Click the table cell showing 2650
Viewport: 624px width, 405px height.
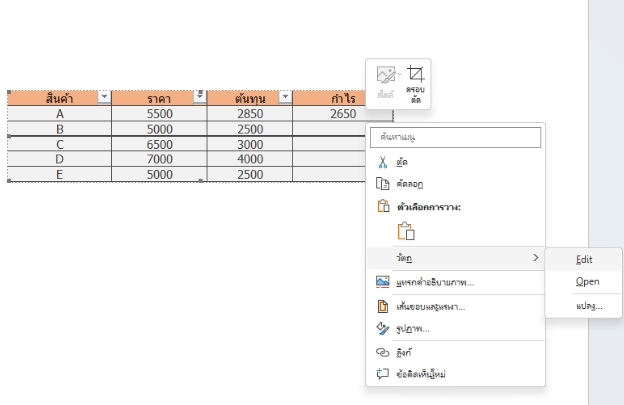click(x=343, y=114)
